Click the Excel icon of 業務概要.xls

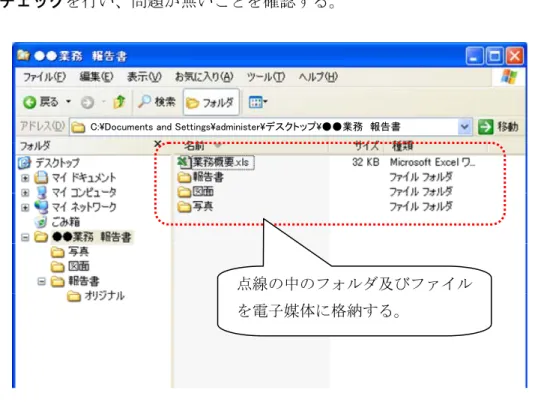[184, 162]
